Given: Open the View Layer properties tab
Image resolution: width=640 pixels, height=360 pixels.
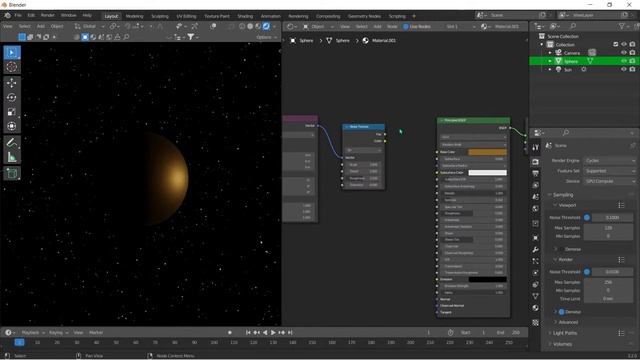Looking at the screenshot, I should click(536, 185).
